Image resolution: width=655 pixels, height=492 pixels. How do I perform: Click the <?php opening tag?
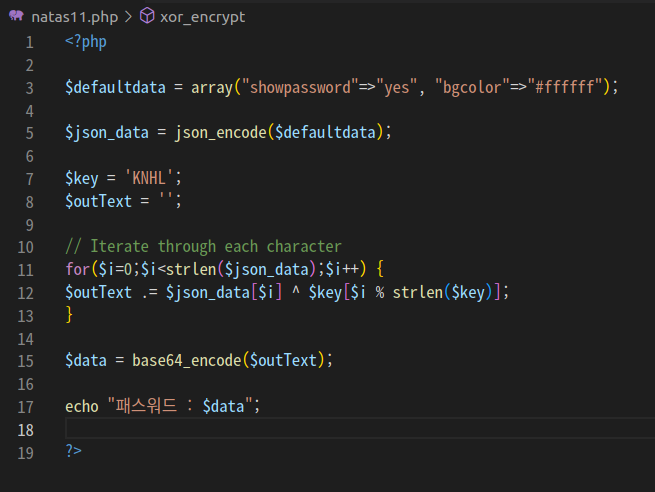tap(86, 42)
